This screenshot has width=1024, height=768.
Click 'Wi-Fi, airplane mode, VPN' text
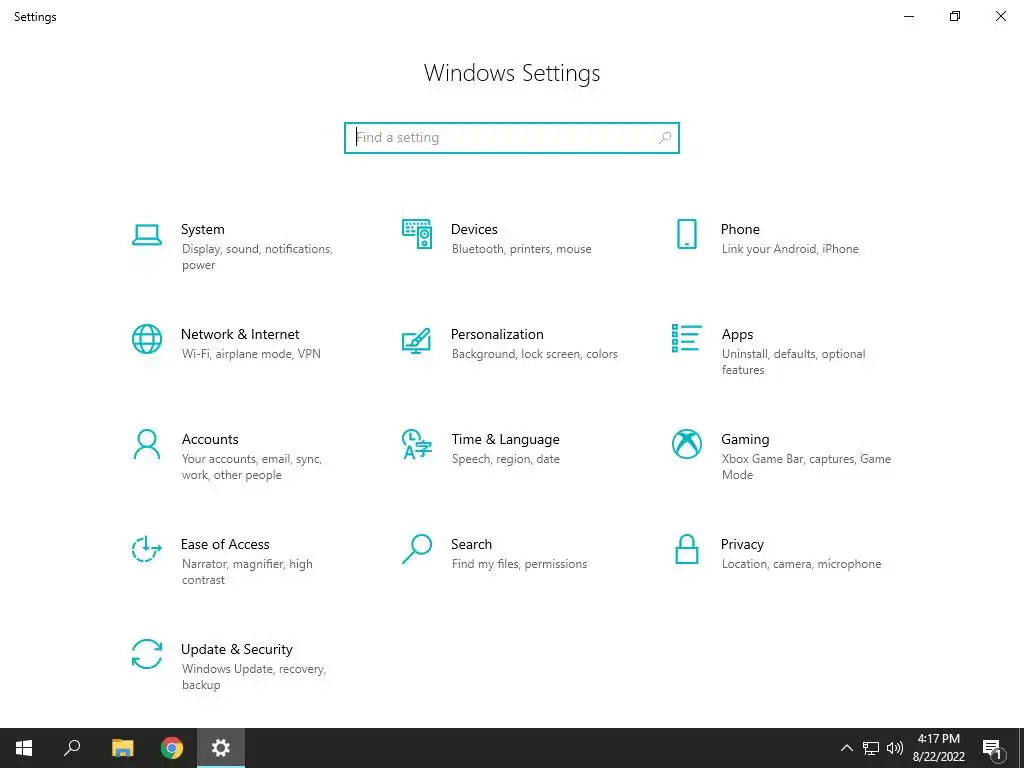point(251,354)
